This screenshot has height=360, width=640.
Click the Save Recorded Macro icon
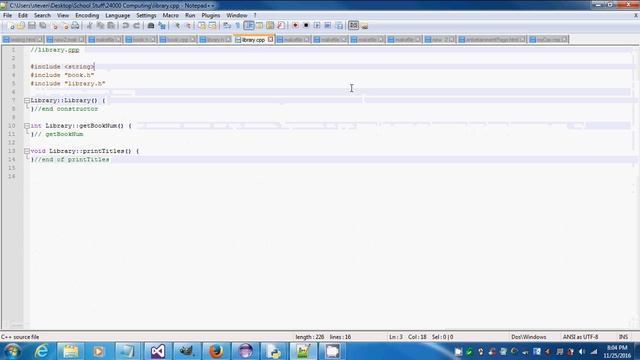[339, 26]
